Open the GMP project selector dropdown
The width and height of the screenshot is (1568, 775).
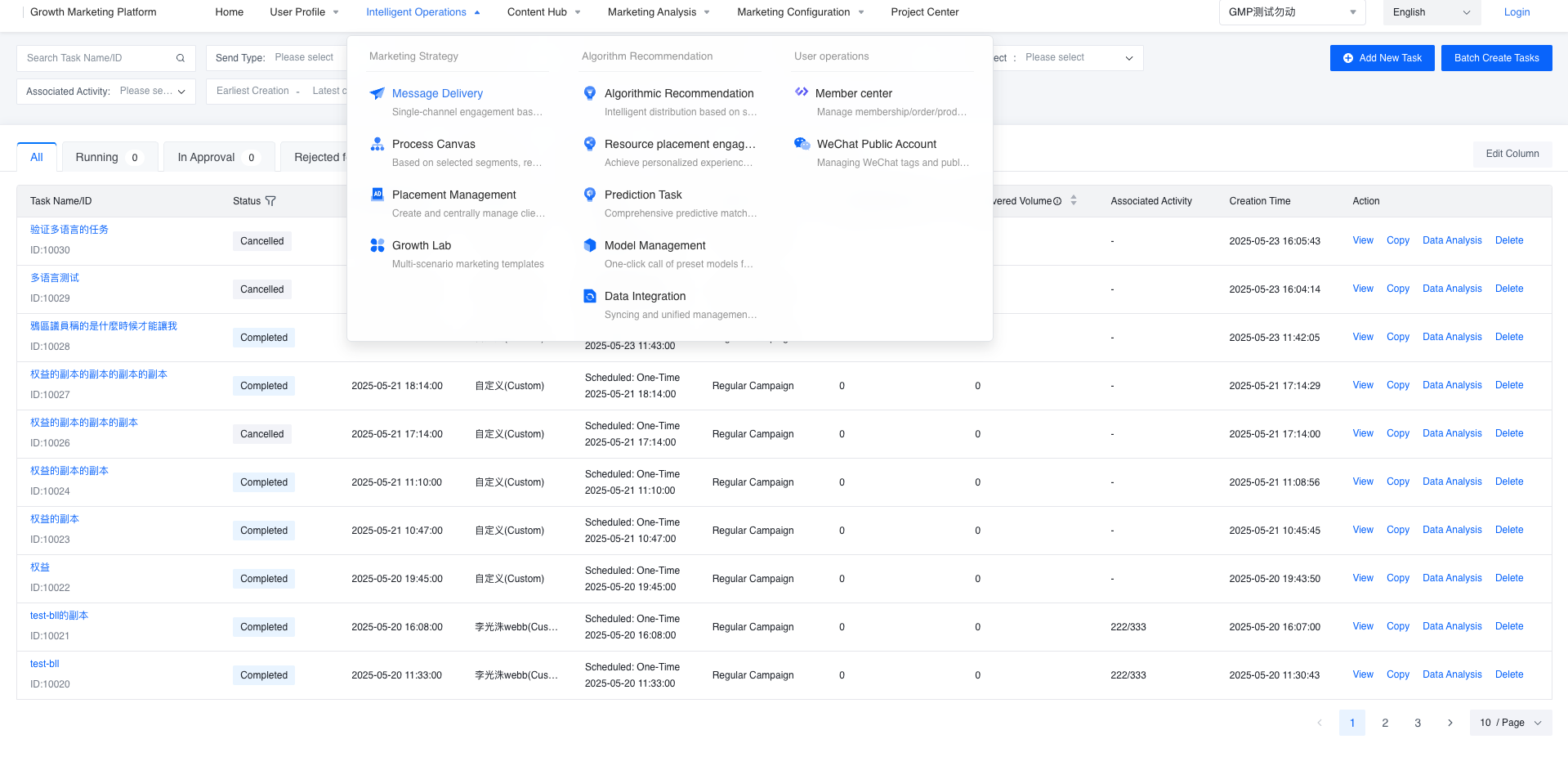[x=1292, y=12]
